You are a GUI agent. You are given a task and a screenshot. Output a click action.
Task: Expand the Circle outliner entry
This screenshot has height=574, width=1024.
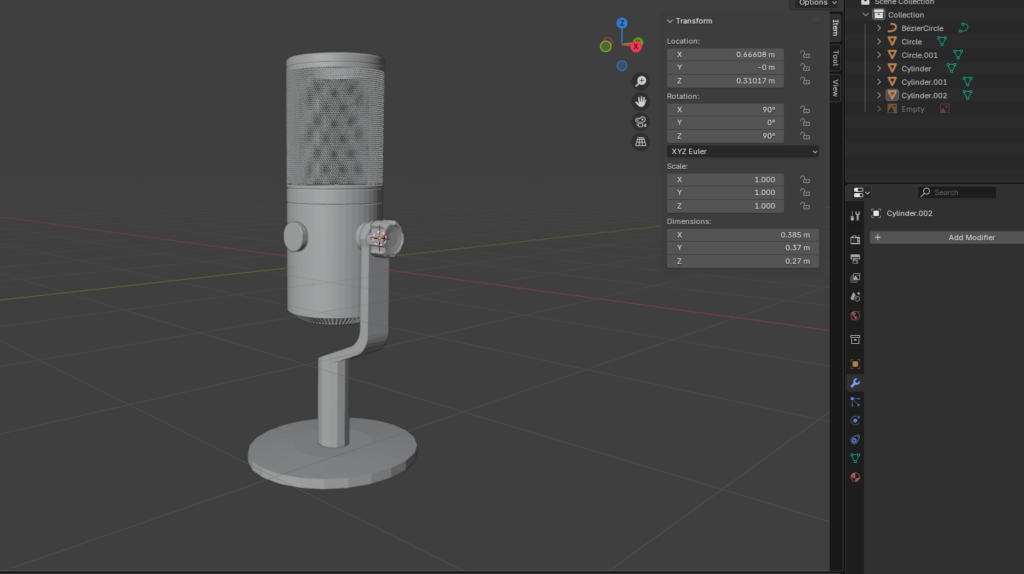pyautogui.click(x=879, y=42)
